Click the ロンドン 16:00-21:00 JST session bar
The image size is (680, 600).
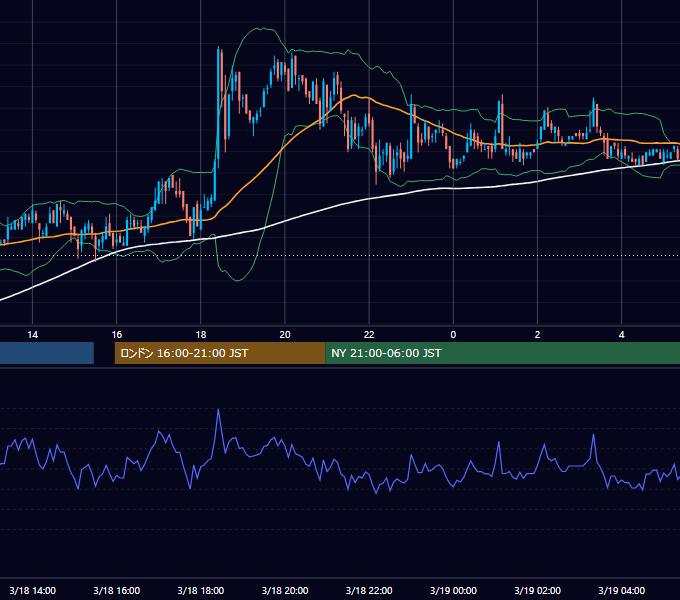(x=220, y=353)
